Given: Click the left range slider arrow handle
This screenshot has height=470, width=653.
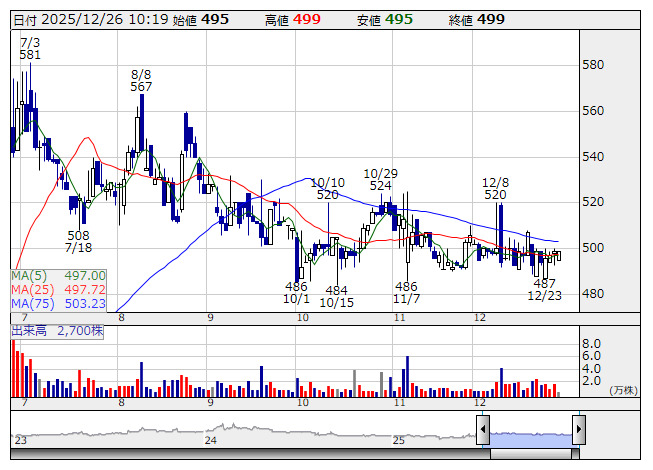Looking at the screenshot, I should 483,430.
